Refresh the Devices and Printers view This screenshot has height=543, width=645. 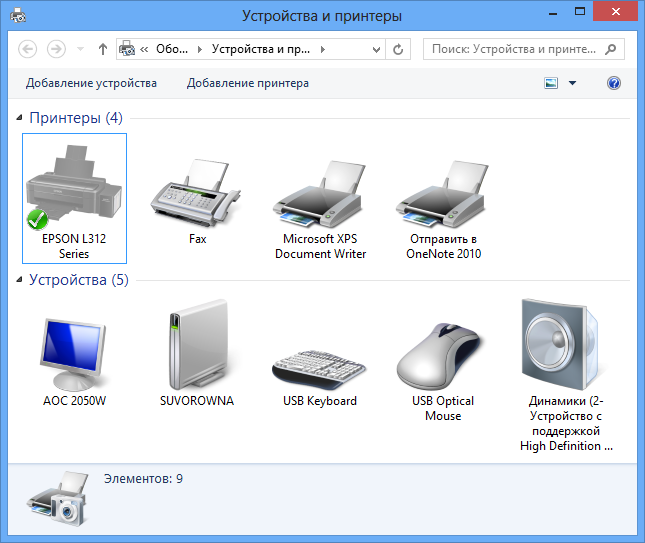tap(398, 49)
